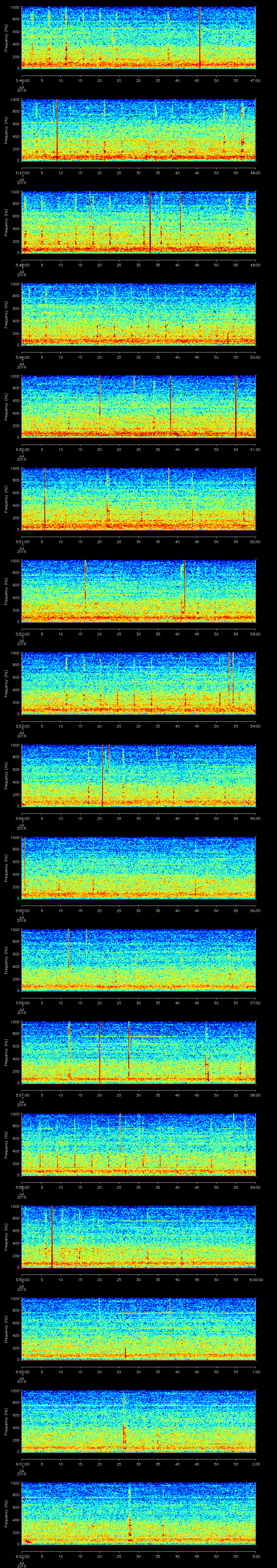277x1568 pixels.
Task: Open the spectrogram panel starting at 6:02:00
Action: pyautogui.click(x=138, y=1513)
